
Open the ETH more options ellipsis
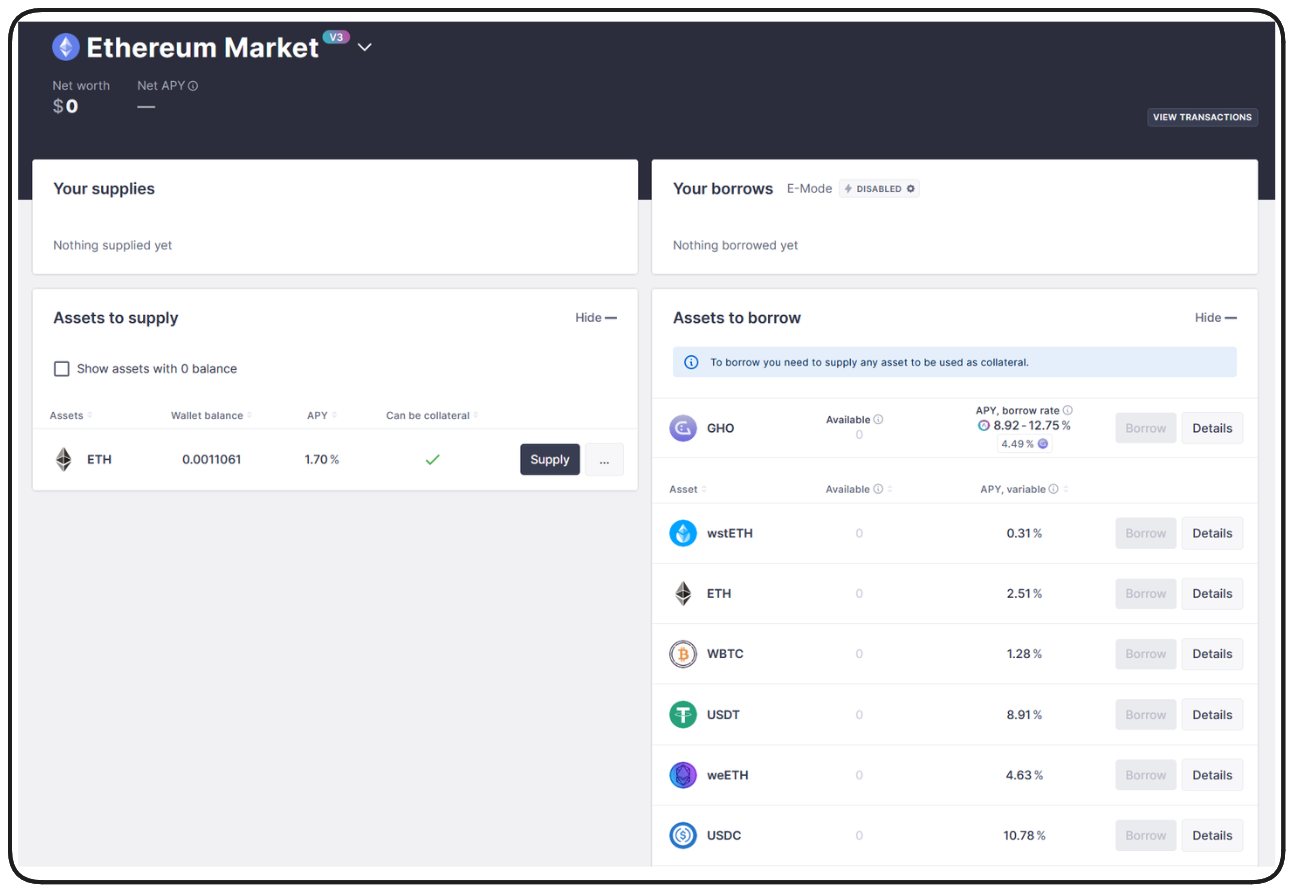pyautogui.click(x=604, y=460)
